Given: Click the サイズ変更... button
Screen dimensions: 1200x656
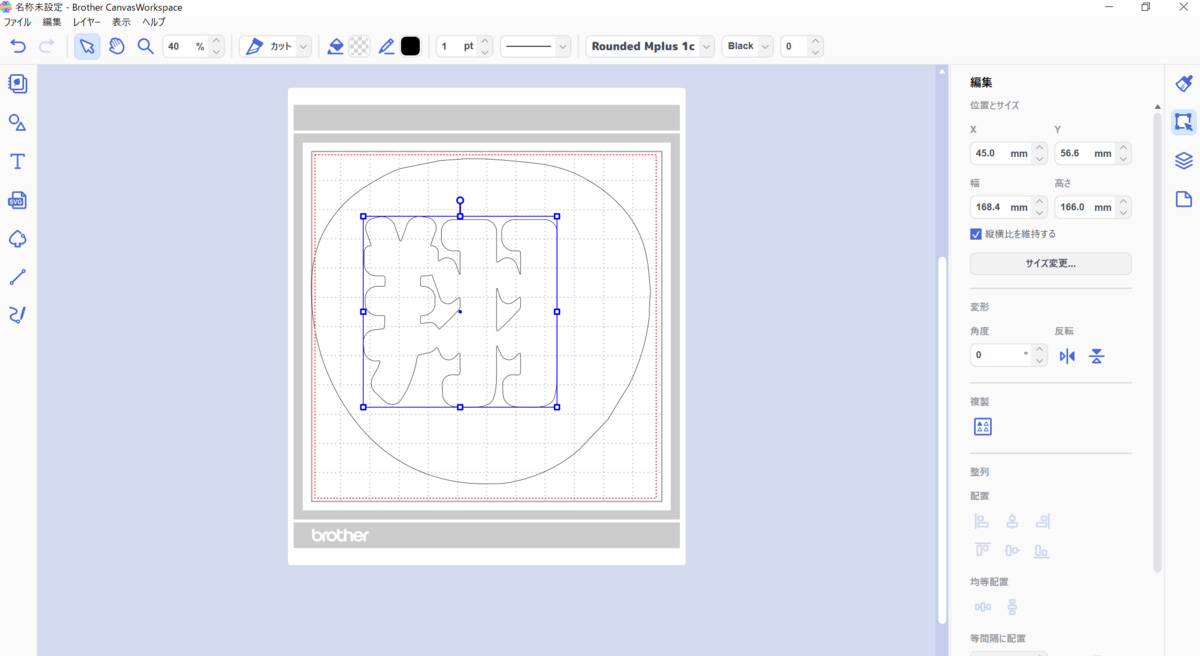Looking at the screenshot, I should (1051, 264).
